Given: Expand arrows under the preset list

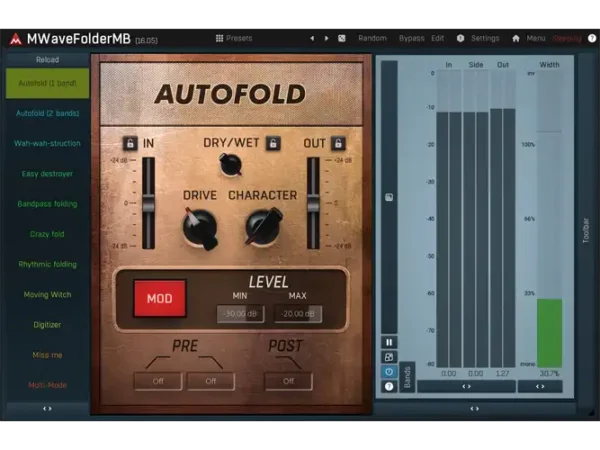Looking at the screenshot, I should tap(47, 409).
